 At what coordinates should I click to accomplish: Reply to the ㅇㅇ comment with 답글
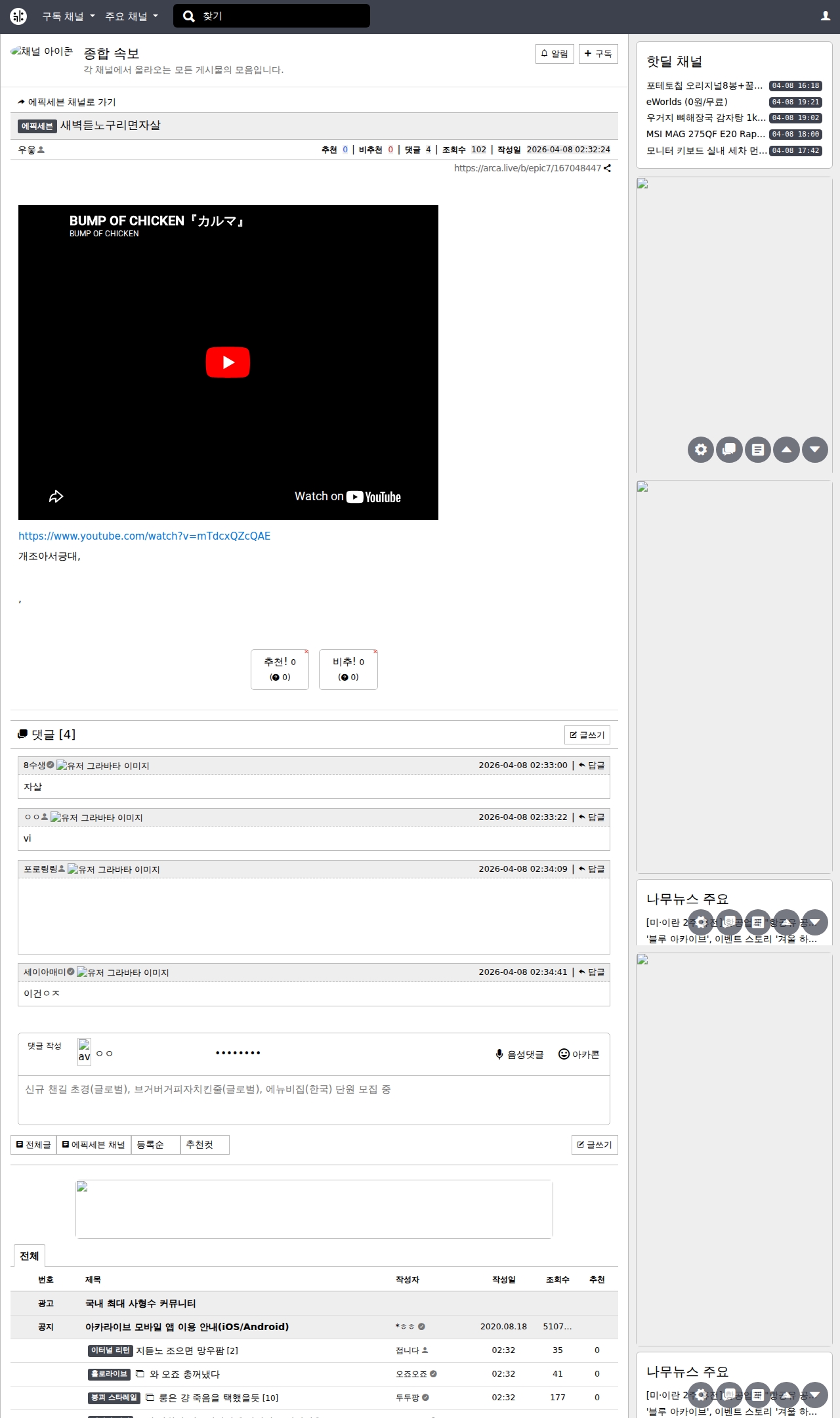pos(592,817)
